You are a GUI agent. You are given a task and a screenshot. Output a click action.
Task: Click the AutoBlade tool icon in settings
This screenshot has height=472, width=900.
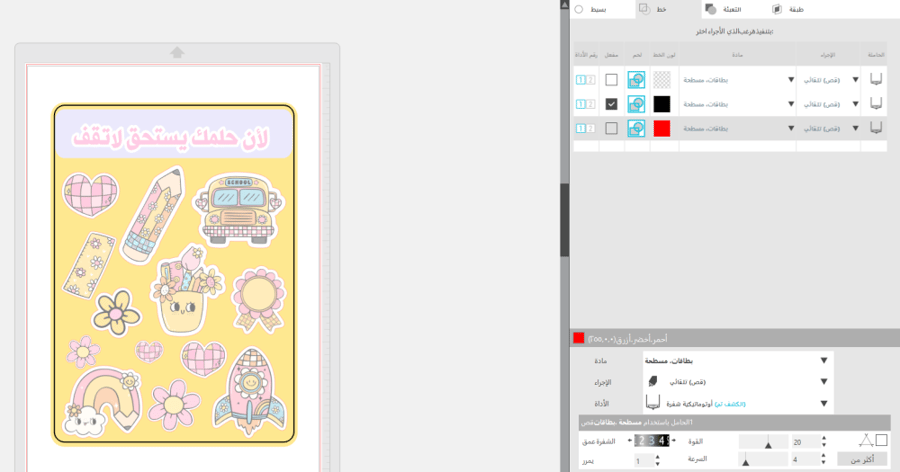click(x=653, y=403)
